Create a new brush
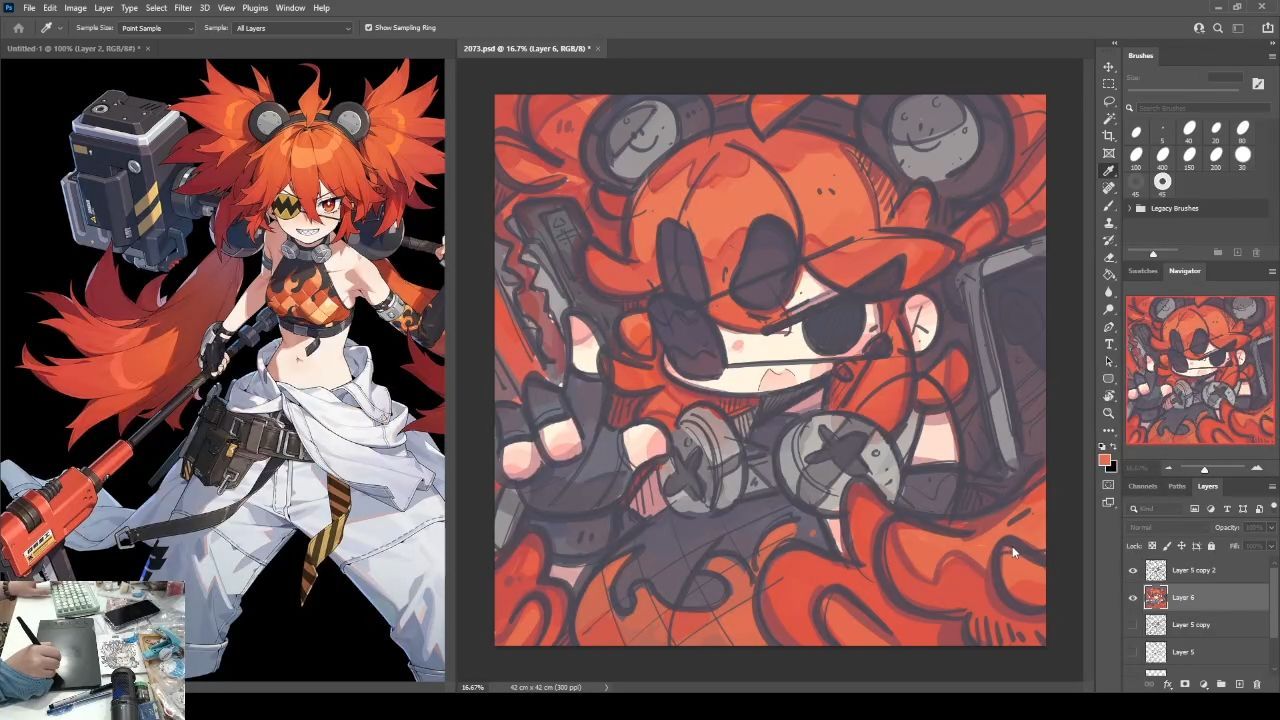1280x720 pixels. [x=1237, y=252]
